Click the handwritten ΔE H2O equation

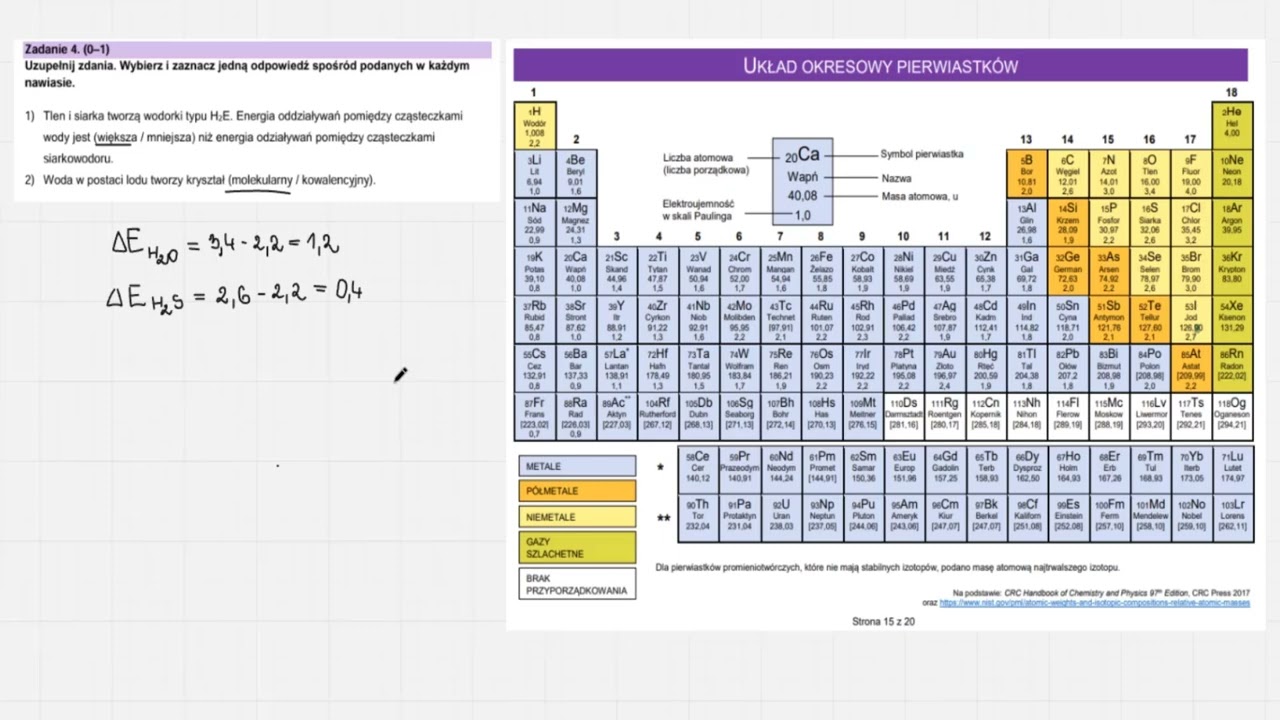coord(226,245)
